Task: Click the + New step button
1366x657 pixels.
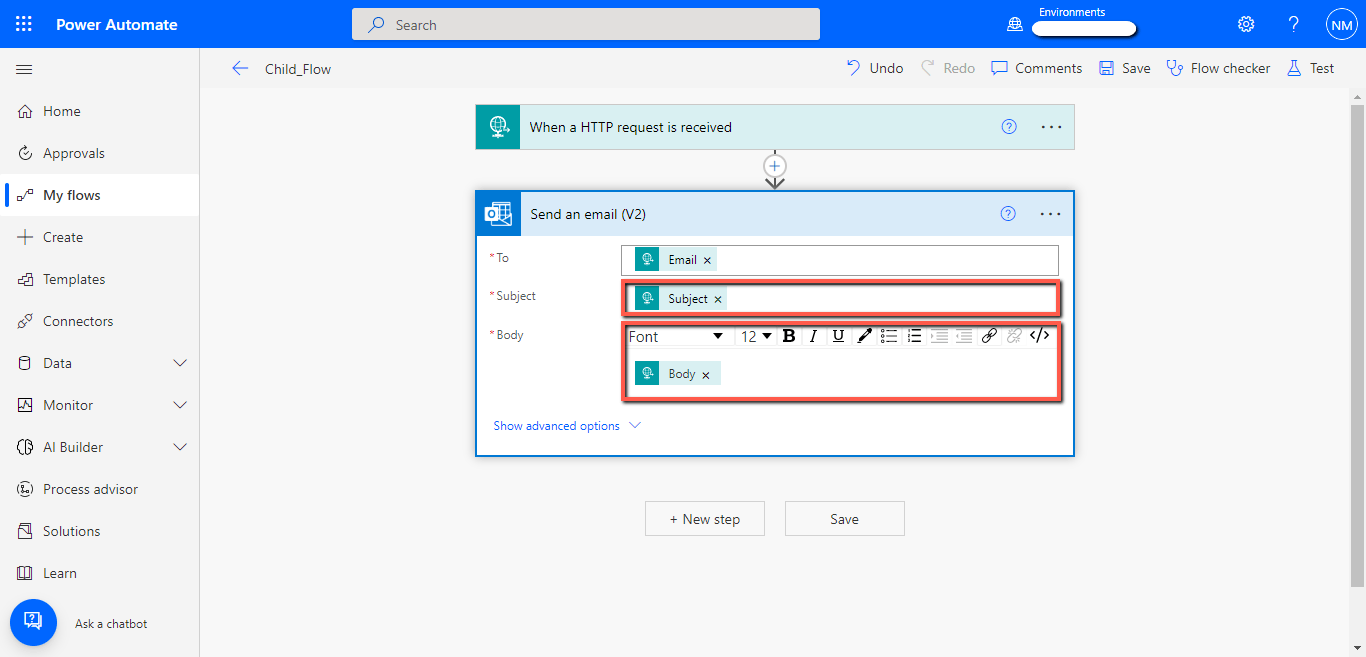Action: tap(705, 519)
